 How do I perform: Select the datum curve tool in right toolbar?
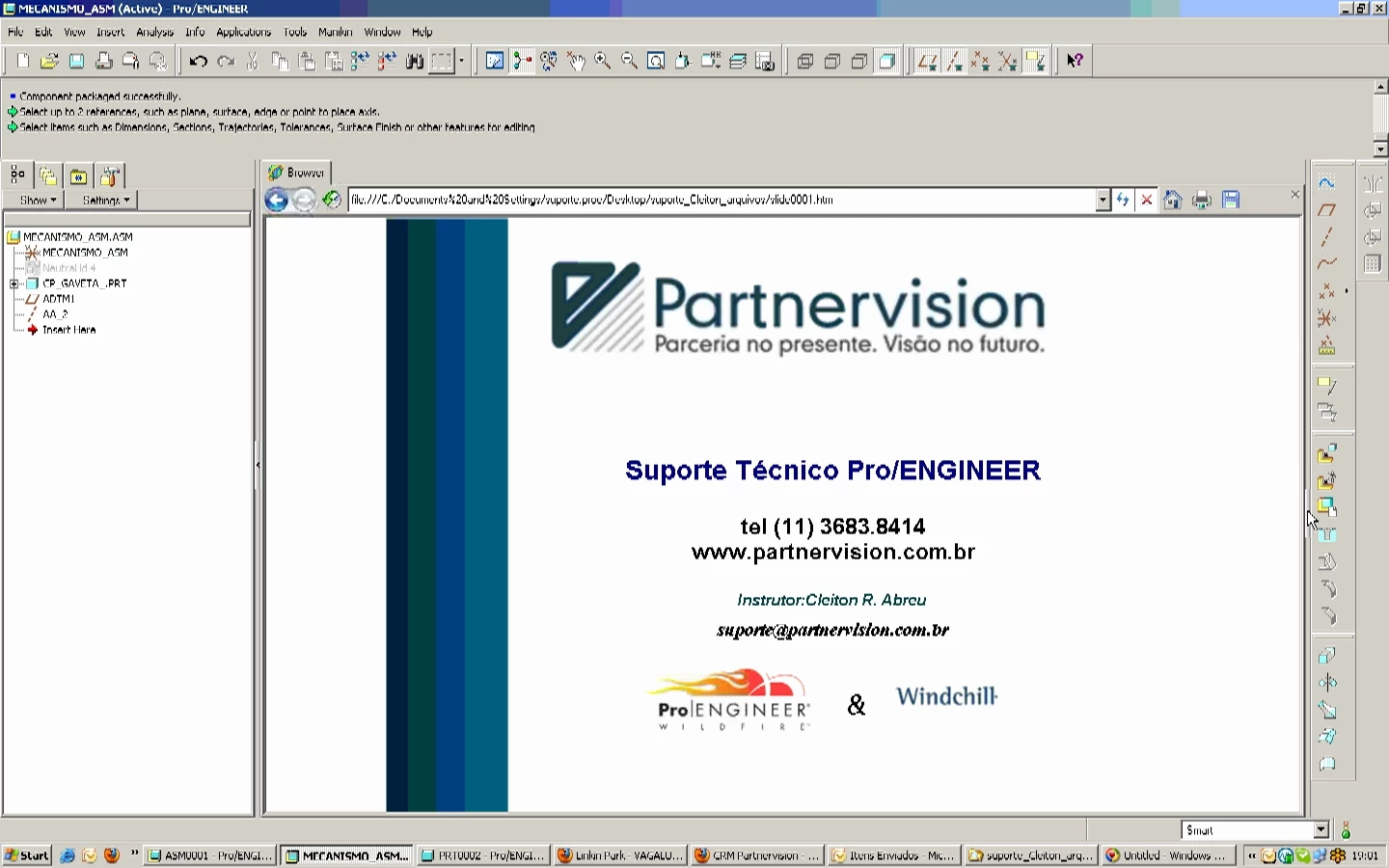(1327, 264)
